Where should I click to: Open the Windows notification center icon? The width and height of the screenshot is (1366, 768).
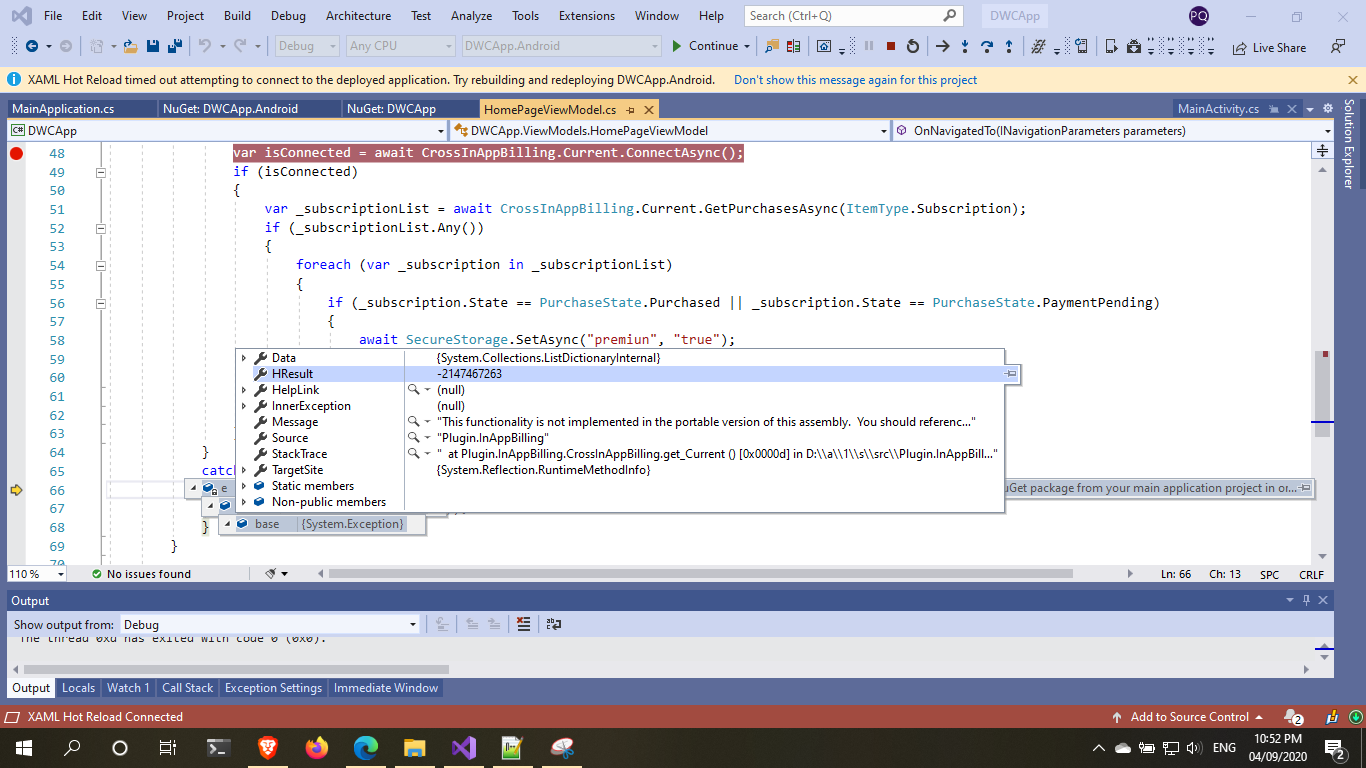pyautogui.click(x=1335, y=747)
